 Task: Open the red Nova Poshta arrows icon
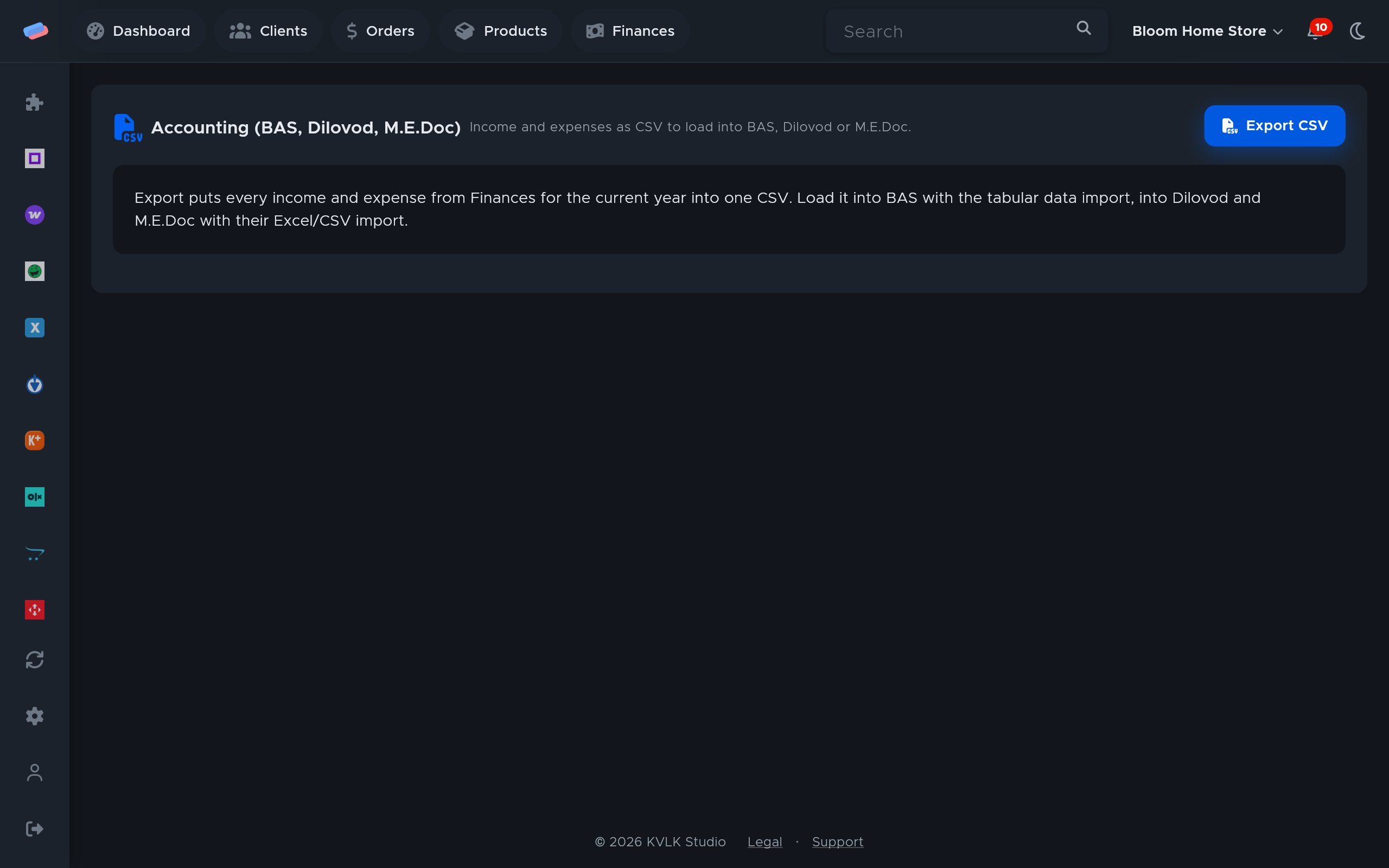click(x=34, y=610)
